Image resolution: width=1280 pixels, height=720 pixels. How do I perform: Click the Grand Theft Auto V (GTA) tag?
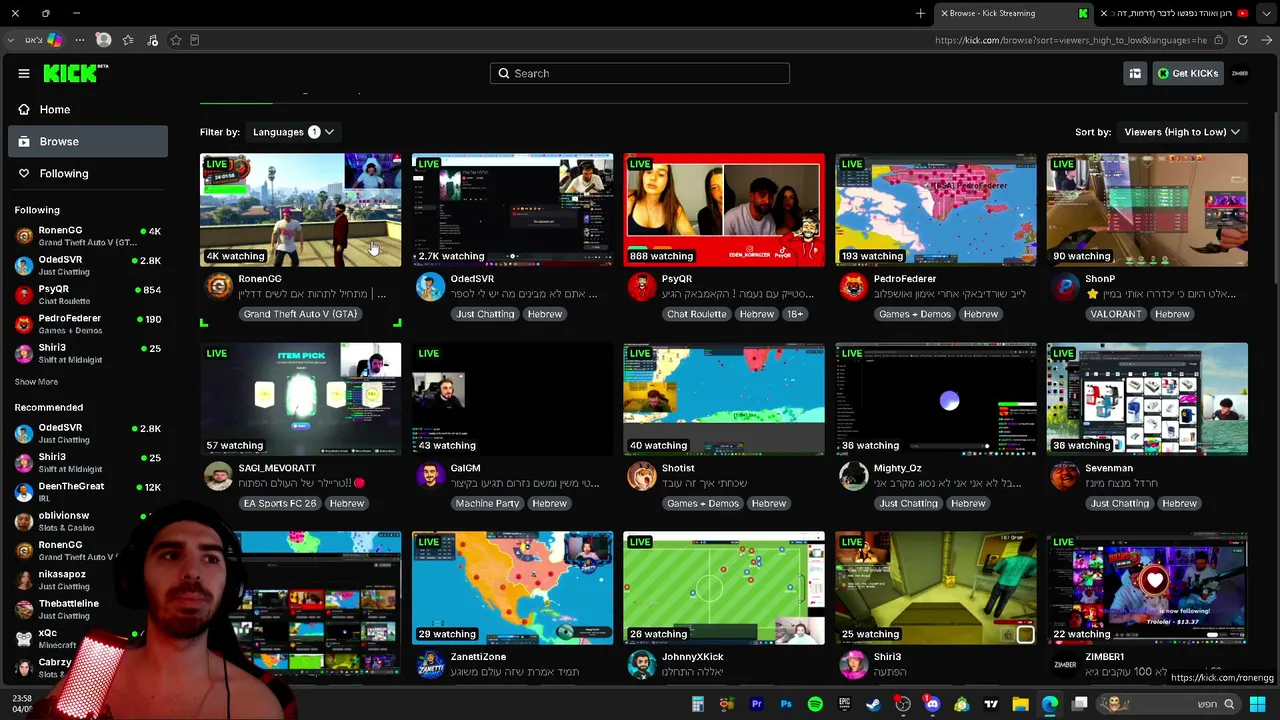point(300,314)
